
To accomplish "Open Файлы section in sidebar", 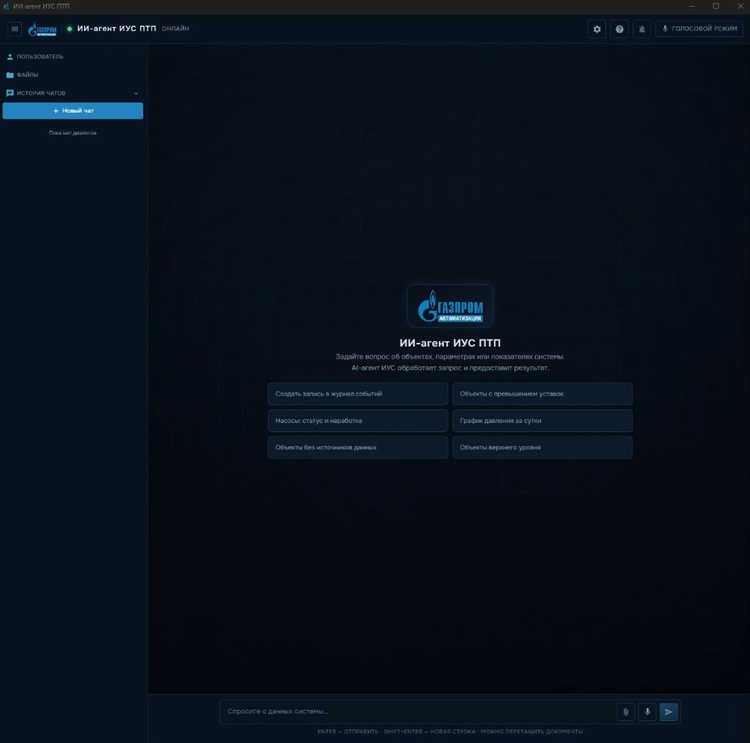I will (22, 75).
